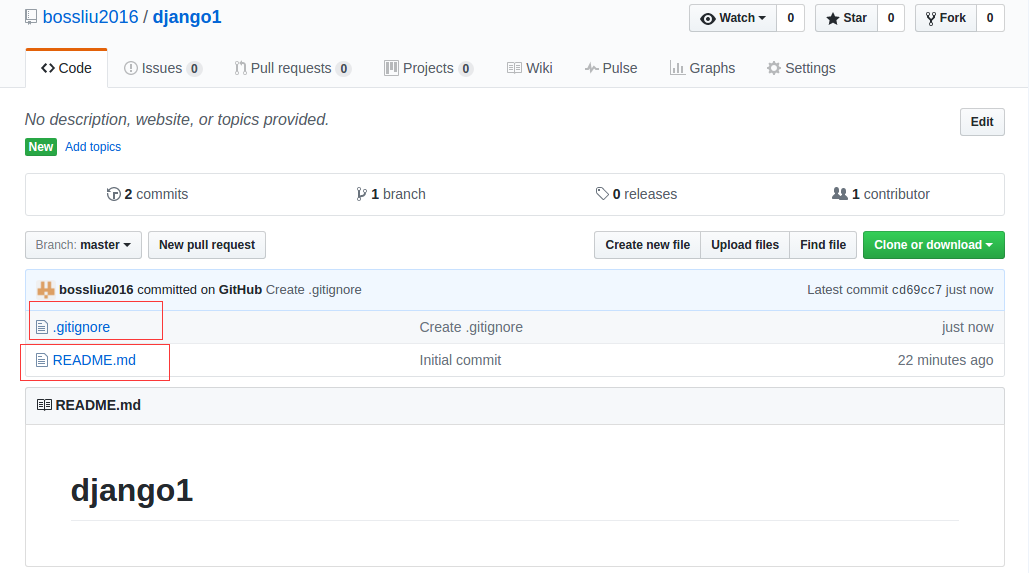Switch to the Issues tab
This screenshot has width=1029, height=573.
point(162,68)
